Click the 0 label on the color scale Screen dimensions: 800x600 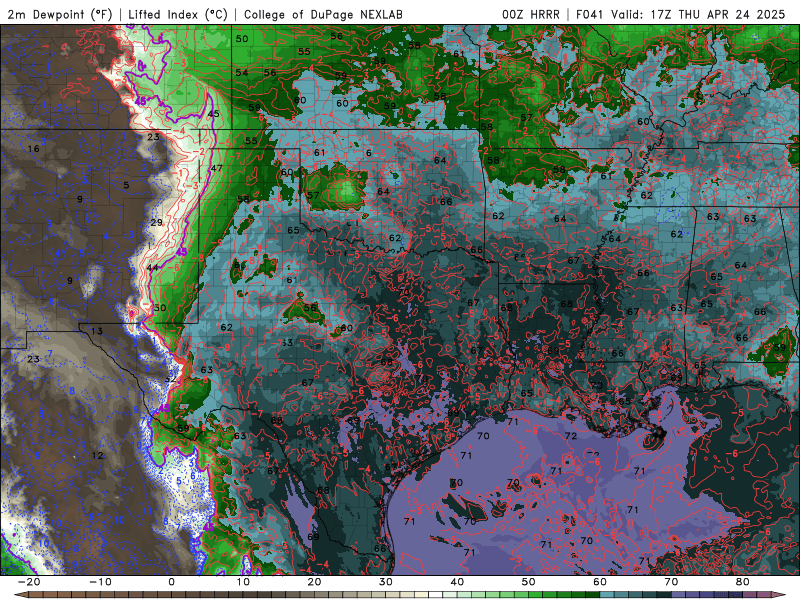pyautogui.click(x=171, y=582)
